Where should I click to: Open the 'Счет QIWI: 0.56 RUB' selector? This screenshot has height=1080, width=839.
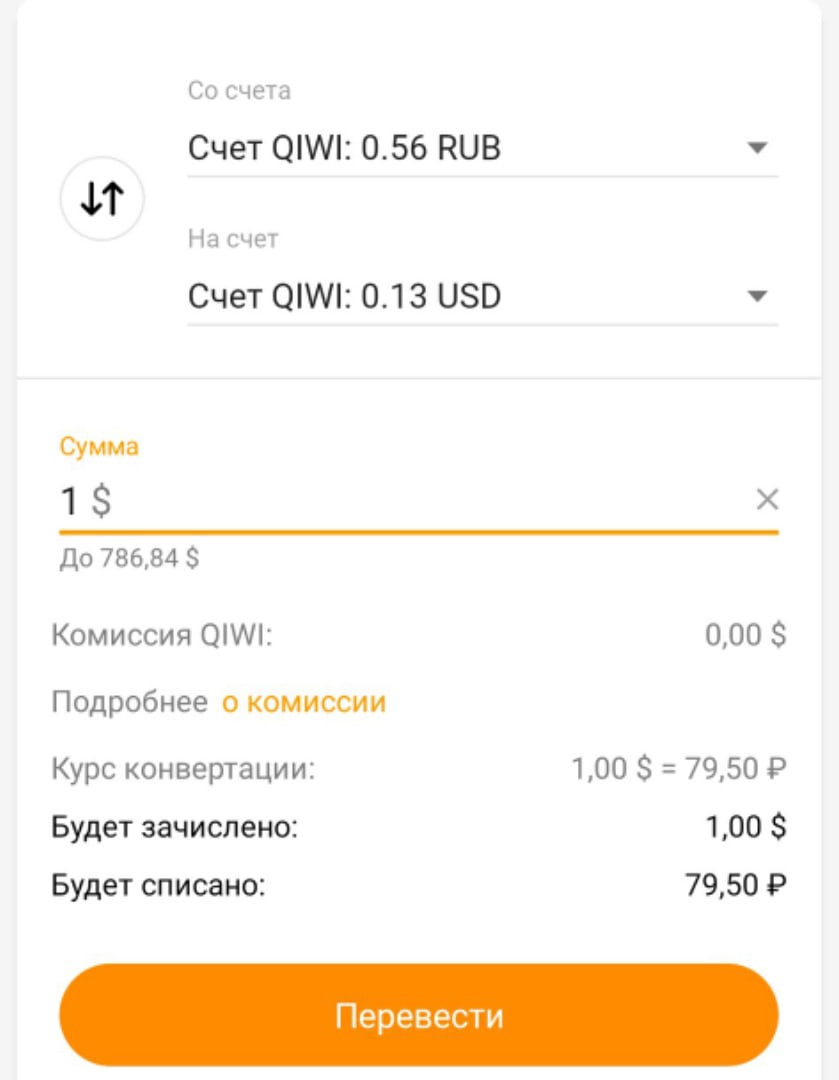[483, 148]
